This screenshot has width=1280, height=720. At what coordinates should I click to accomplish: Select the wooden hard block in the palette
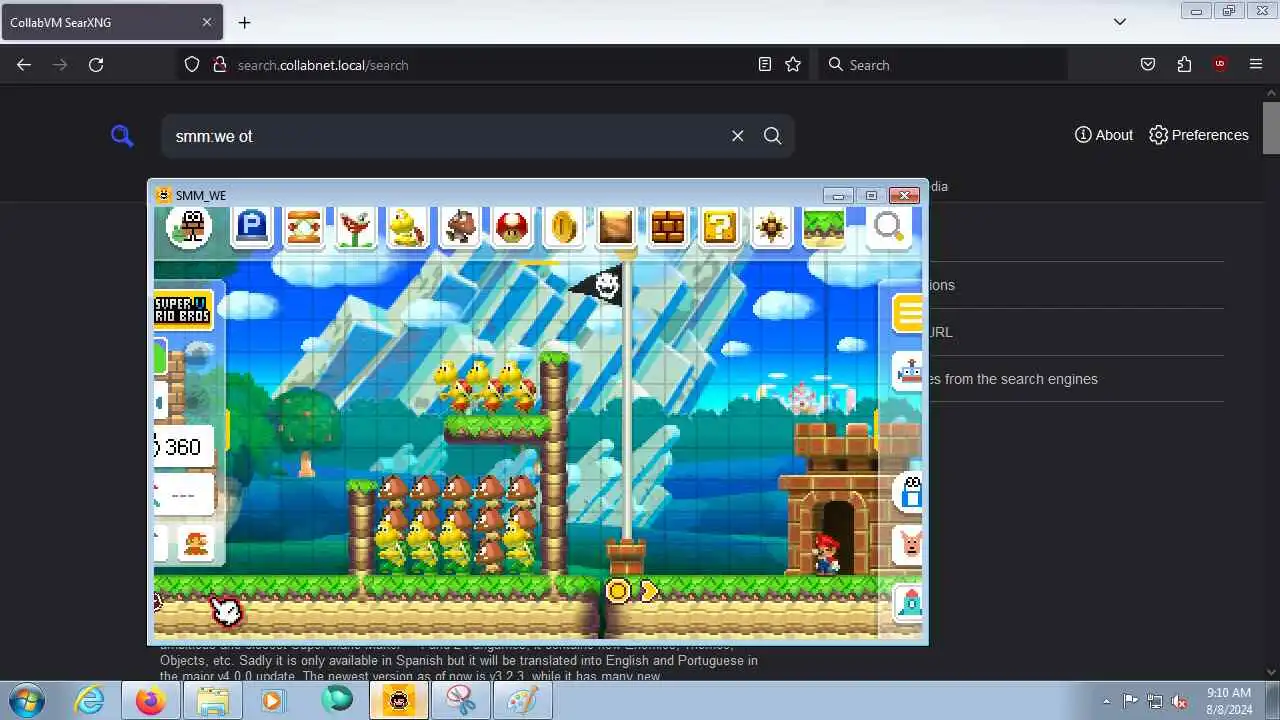coord(616,227)
